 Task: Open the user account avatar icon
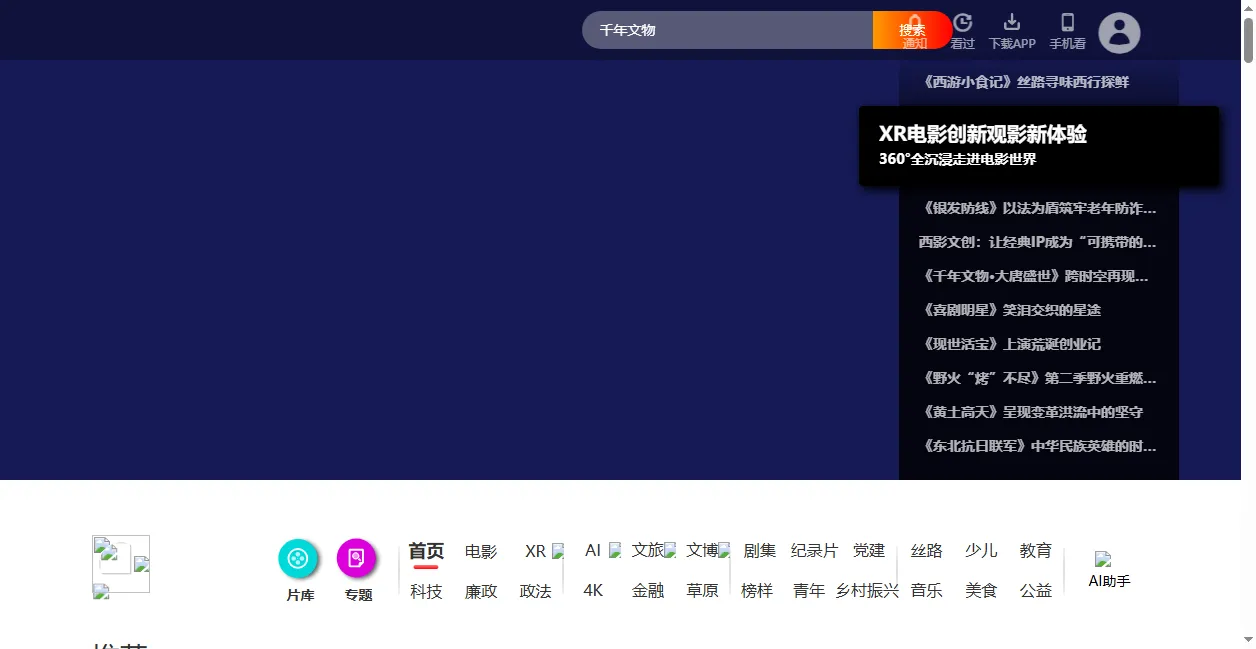[1119, 33]
